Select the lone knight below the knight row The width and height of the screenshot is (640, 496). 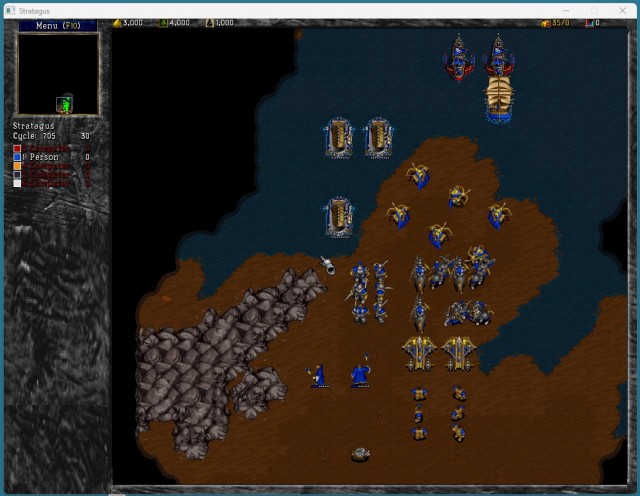pos(420,313)
